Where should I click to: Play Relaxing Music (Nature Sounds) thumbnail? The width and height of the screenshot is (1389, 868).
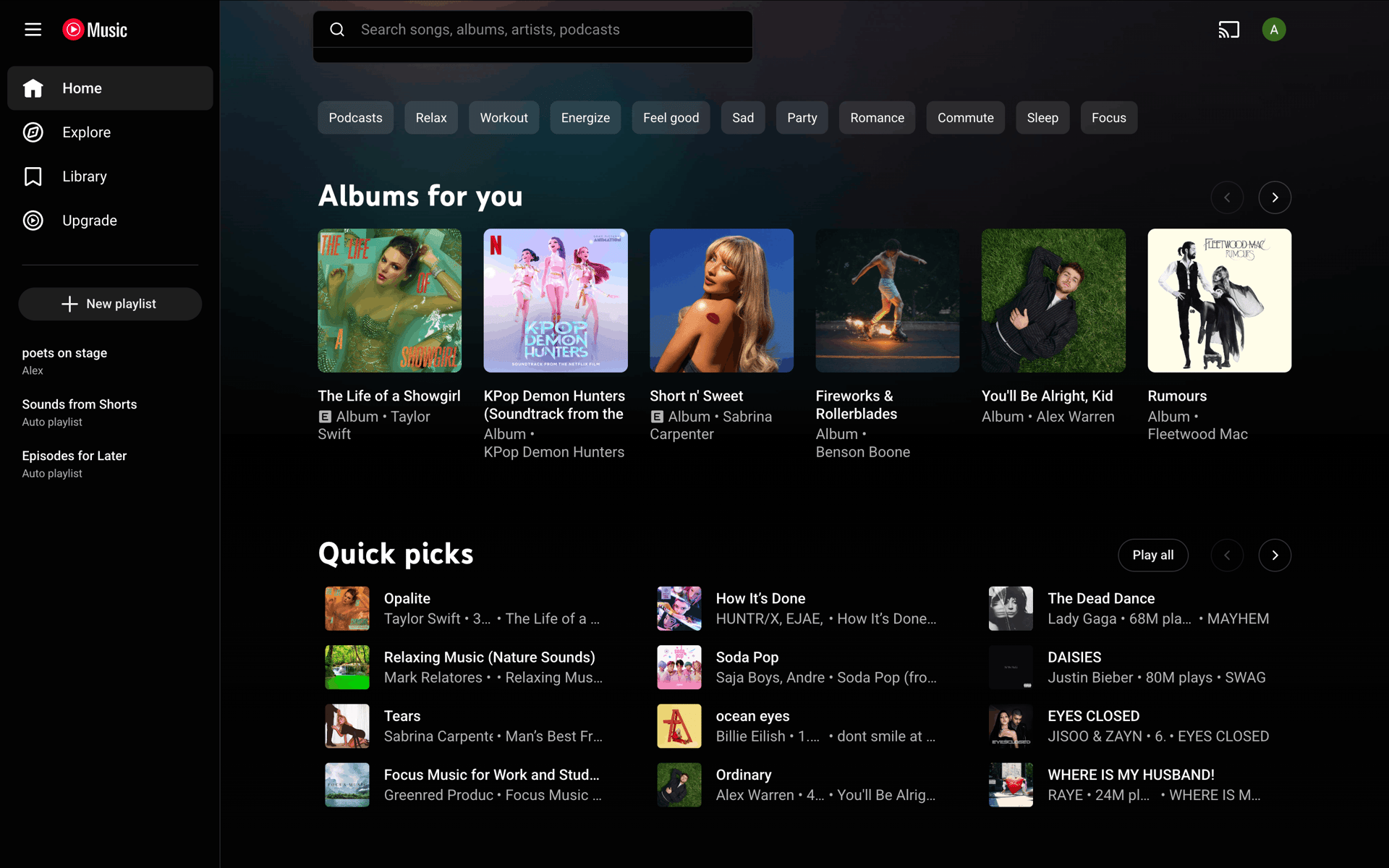pyautogui.click(x=347, y=667)
